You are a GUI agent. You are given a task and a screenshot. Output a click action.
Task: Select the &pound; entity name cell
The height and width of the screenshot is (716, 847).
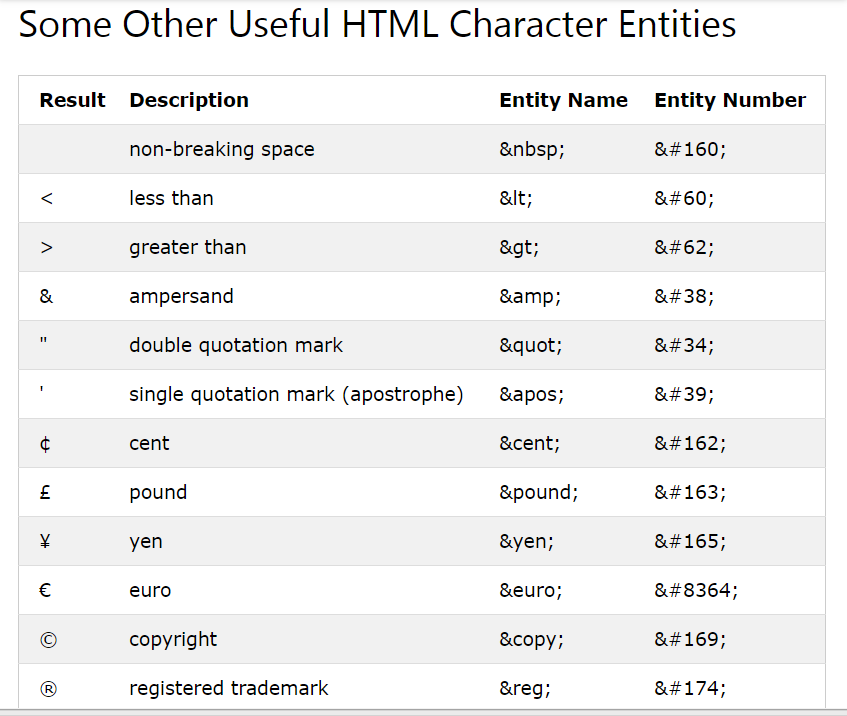[539, 492]
